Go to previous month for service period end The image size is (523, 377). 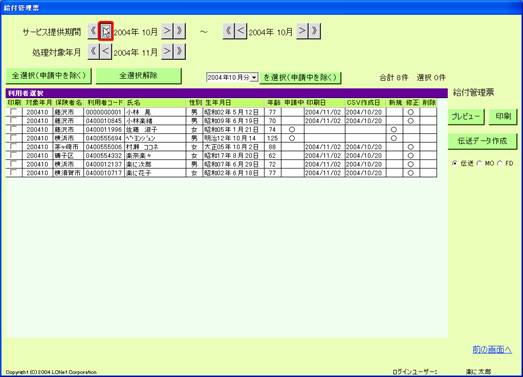241,31
